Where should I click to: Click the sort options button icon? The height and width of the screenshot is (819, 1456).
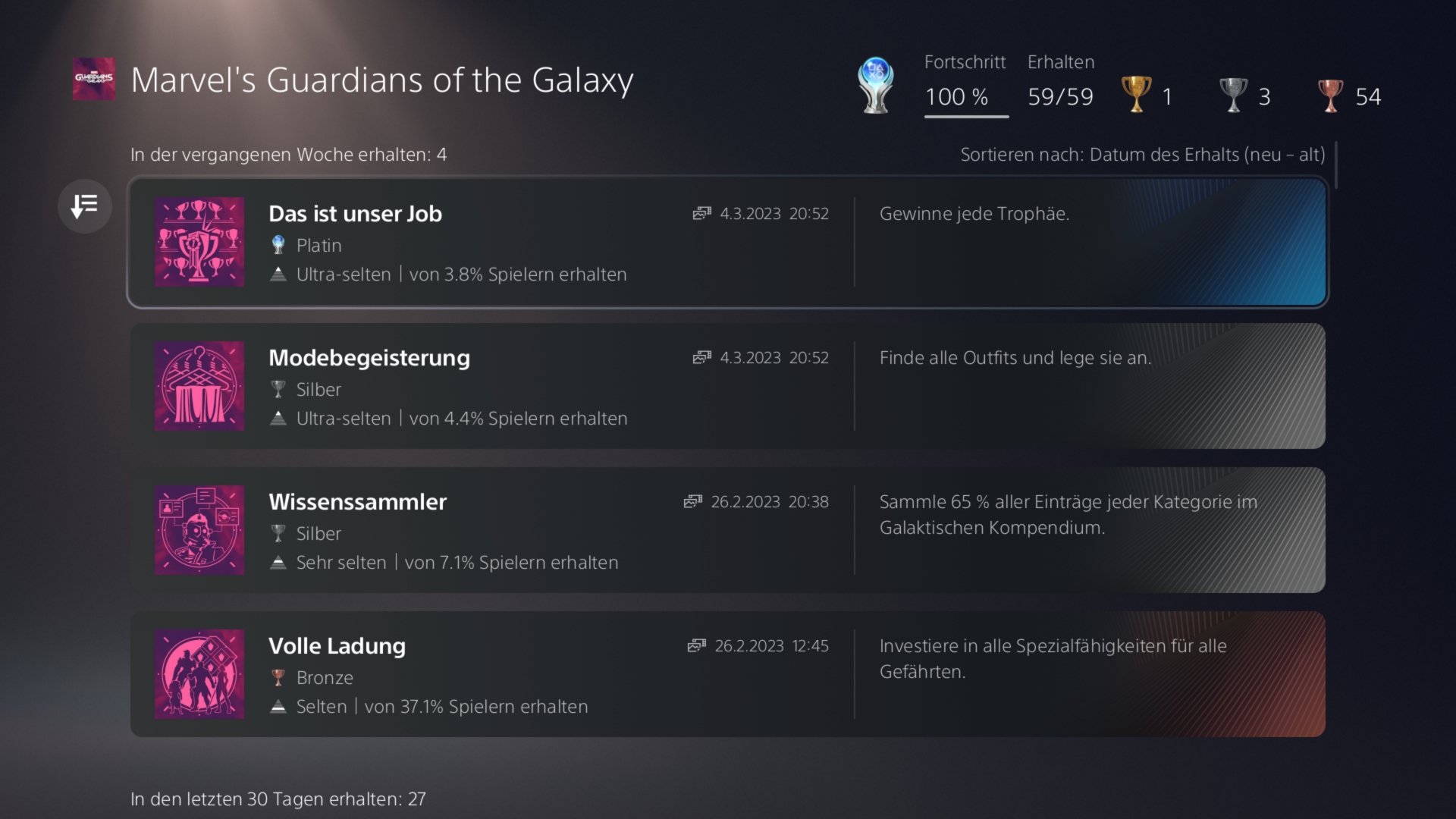coord(84,206)
